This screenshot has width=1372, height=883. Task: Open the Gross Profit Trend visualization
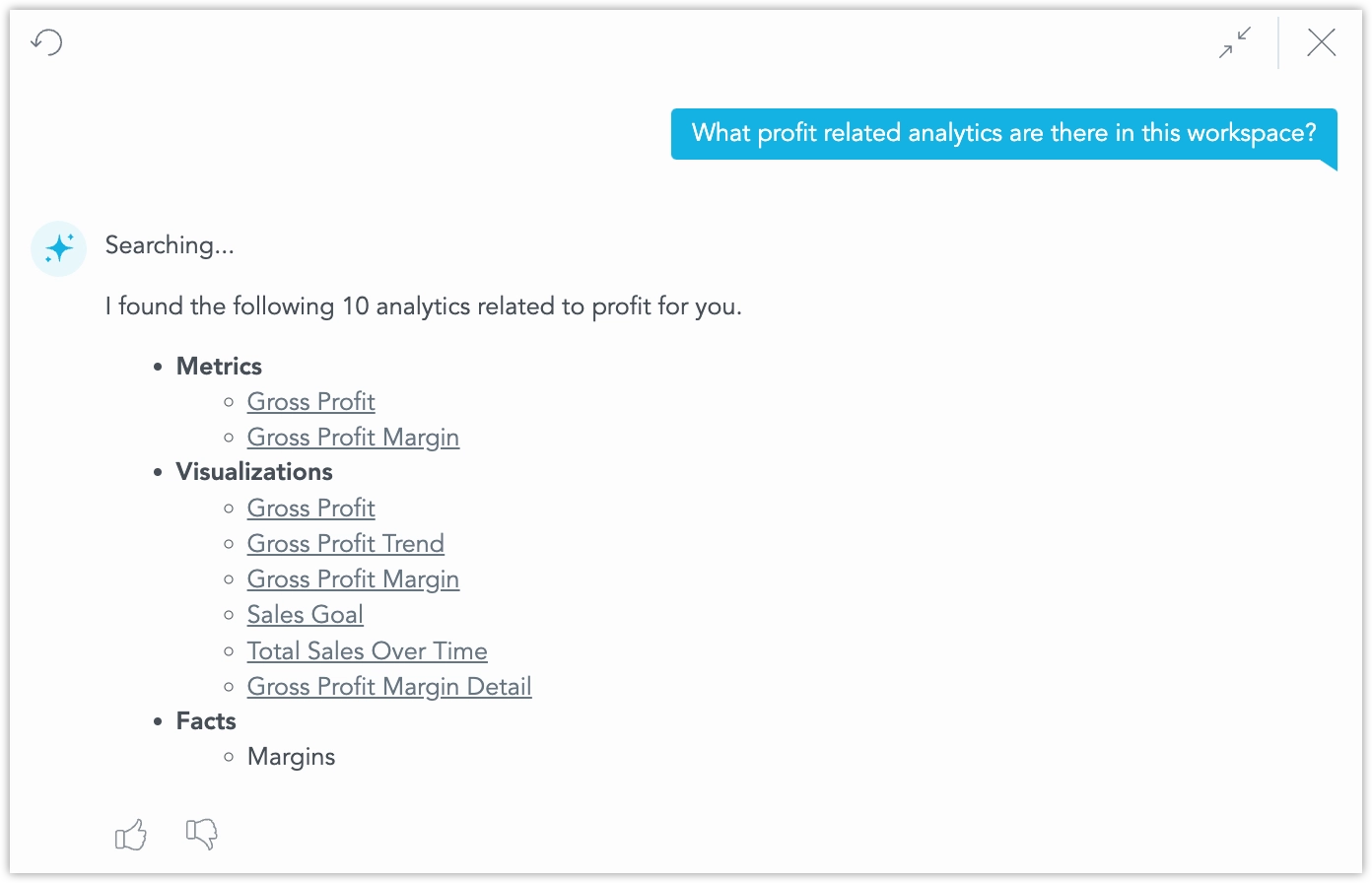345,543
